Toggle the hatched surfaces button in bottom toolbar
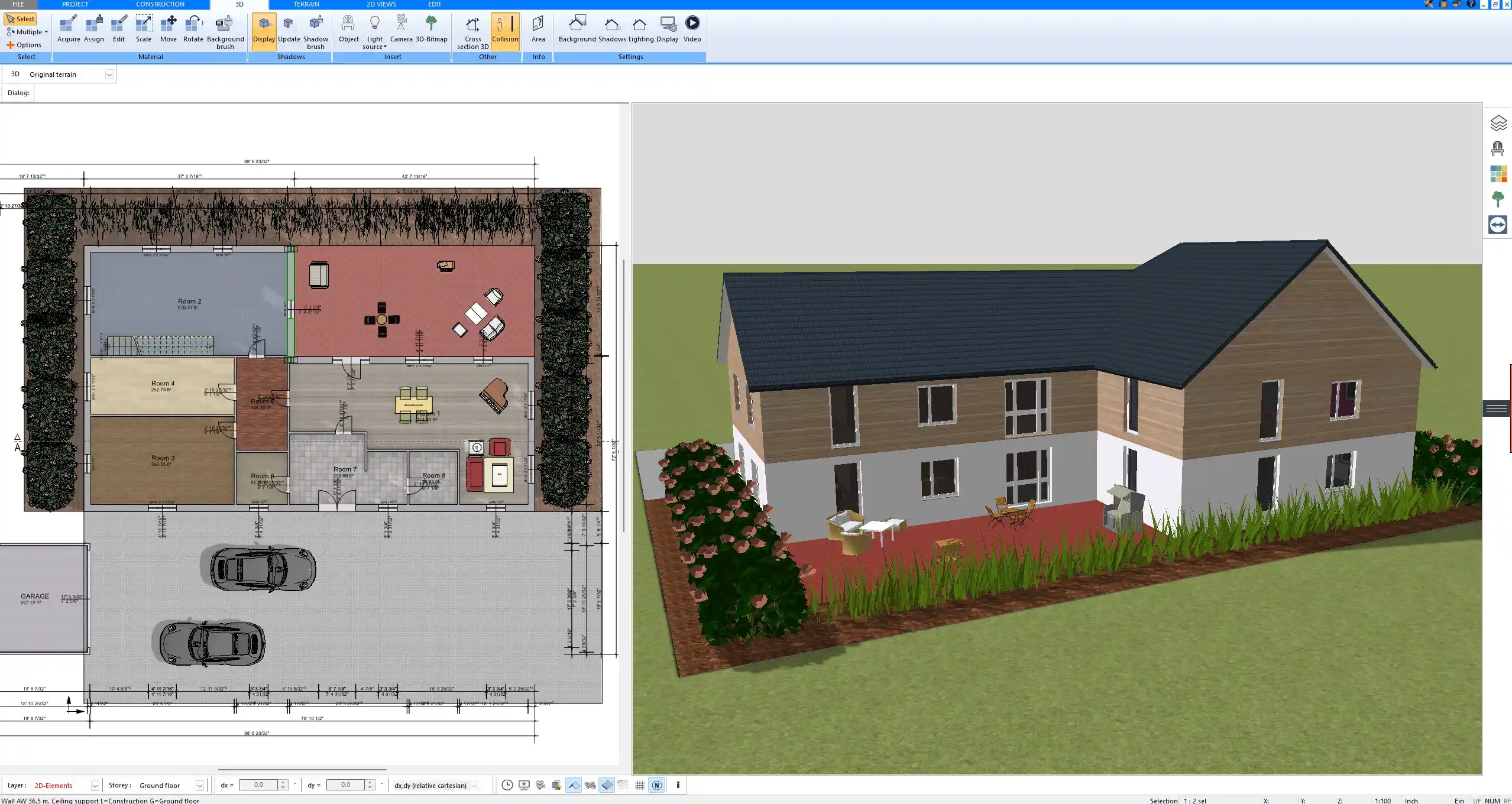 coord(590,785)
